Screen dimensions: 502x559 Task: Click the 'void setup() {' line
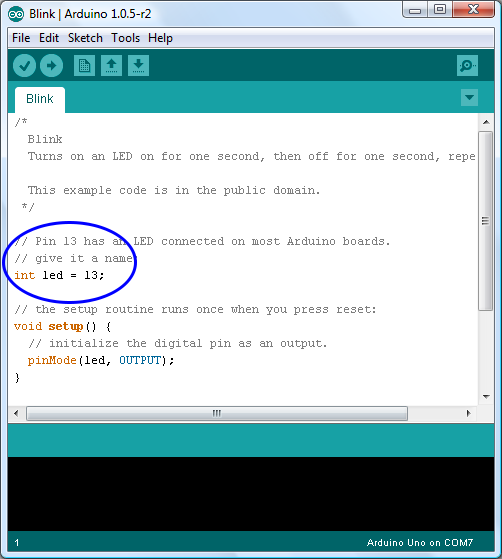[62, 327]
